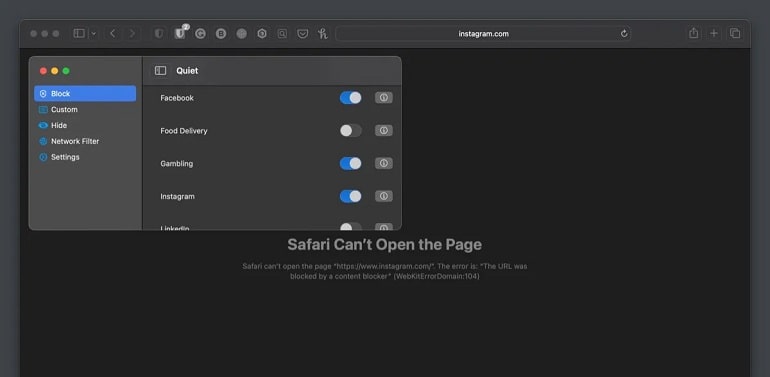This screenshot has width=770, height=377.
Task: Open the Grammarly G extension
Action: tap(200, 33)
